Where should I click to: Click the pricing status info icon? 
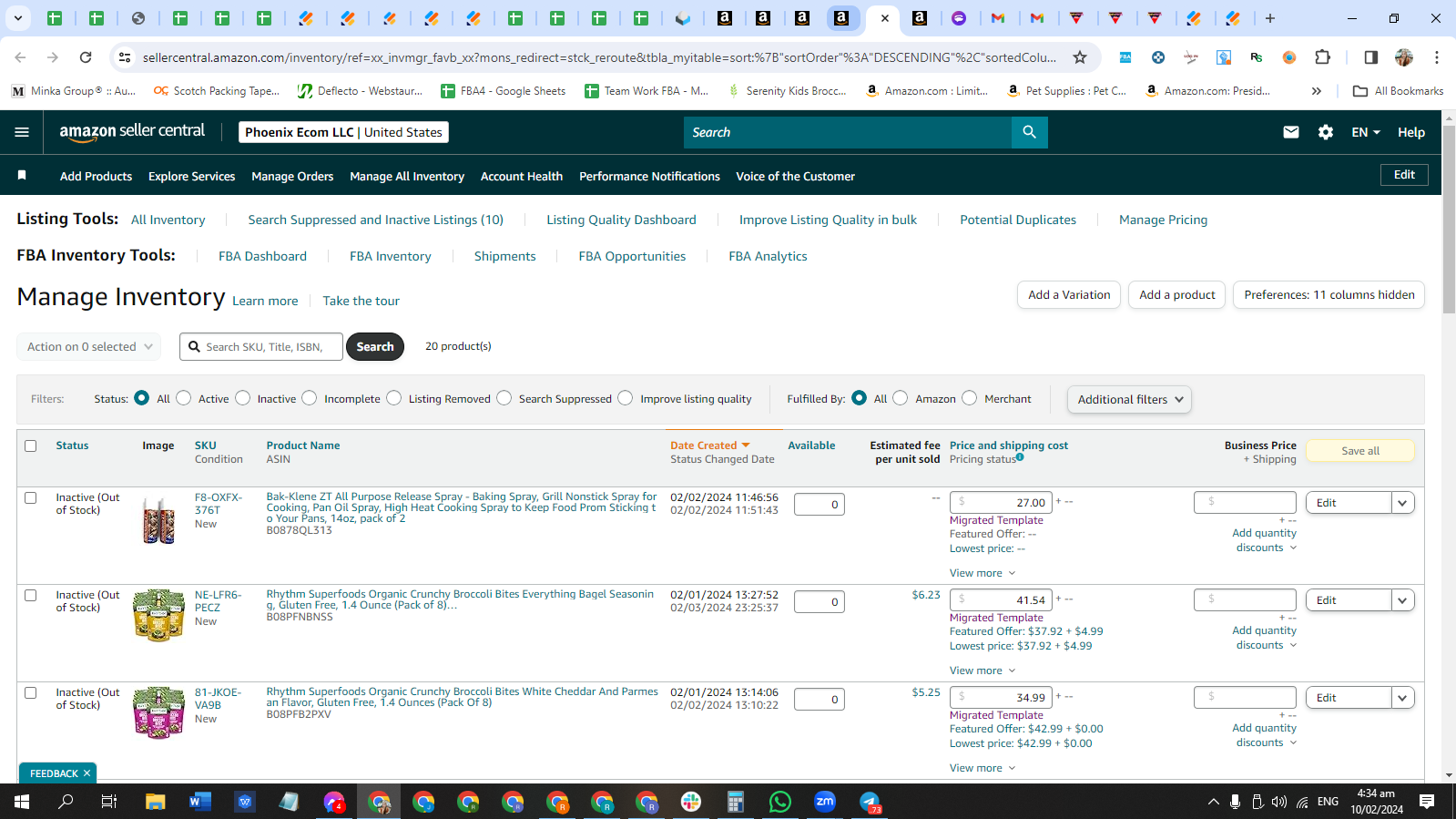(x=1020, y=457)
